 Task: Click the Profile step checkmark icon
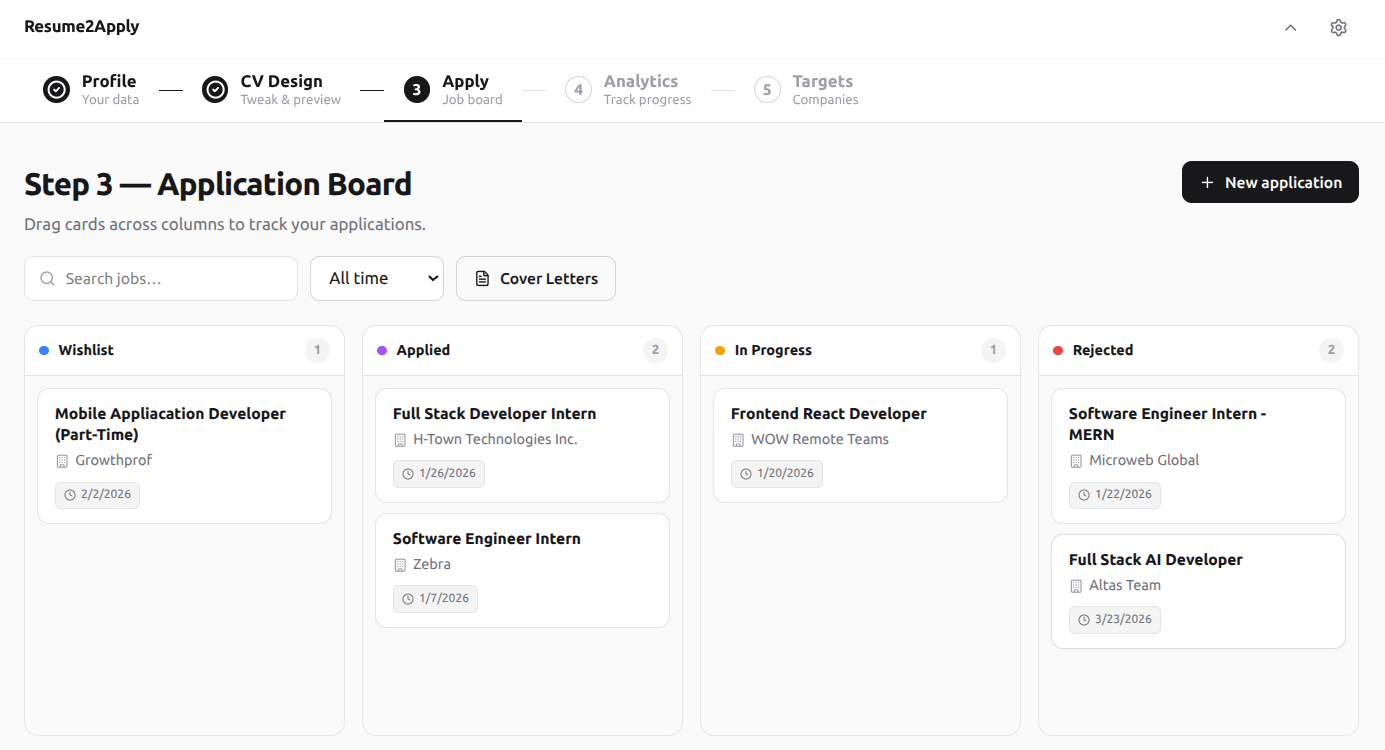click(56, 89)
